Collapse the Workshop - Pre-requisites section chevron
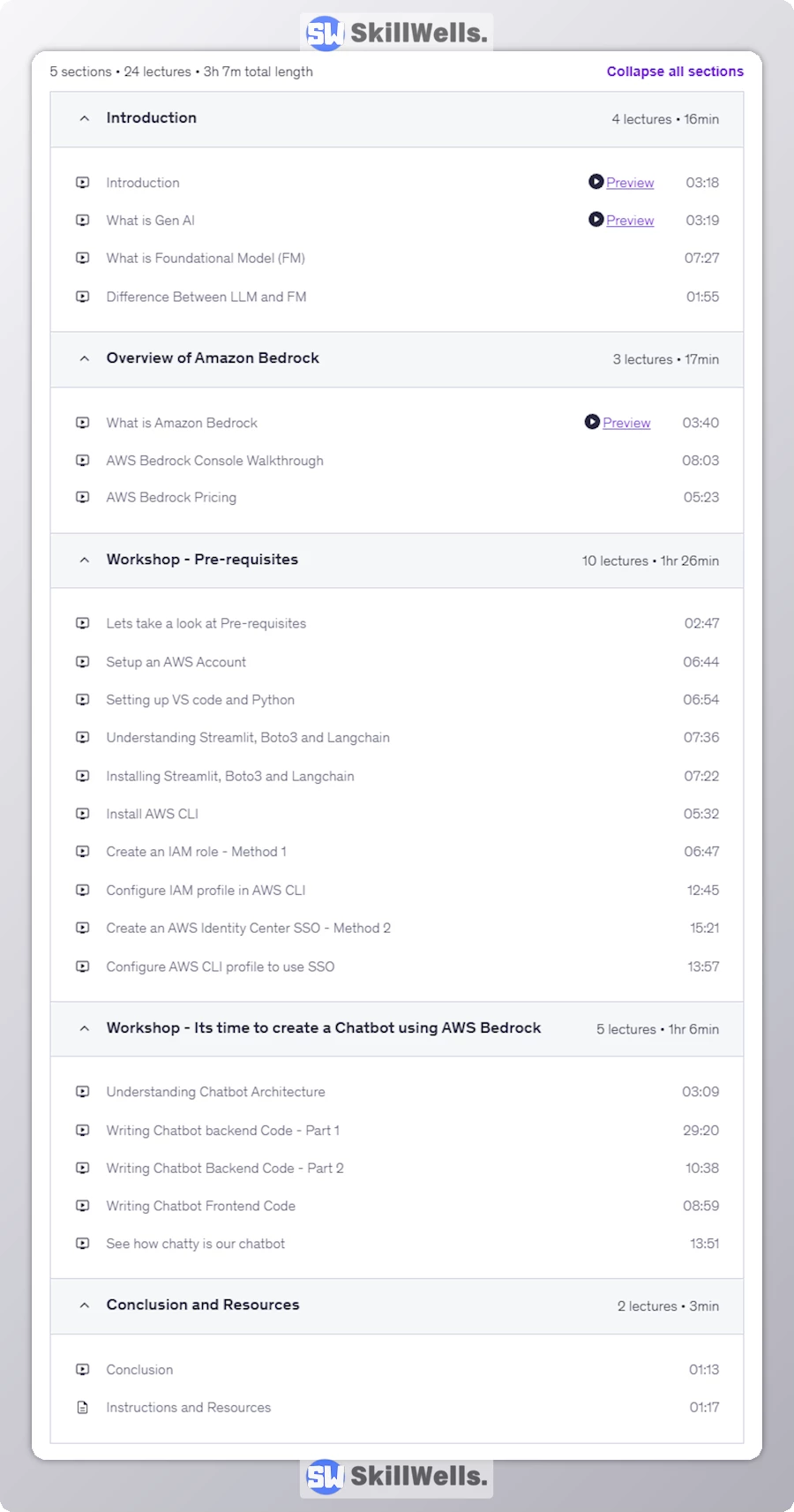794x1512 pixels. pos(85,560)
